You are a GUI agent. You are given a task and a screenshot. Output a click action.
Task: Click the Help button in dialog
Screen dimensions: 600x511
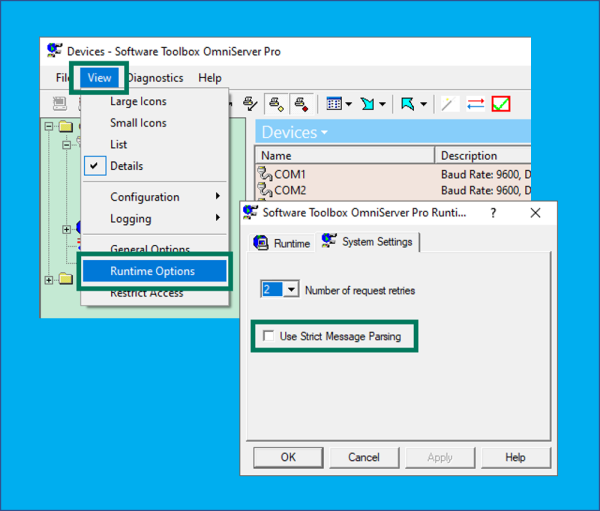(x=515, y=457)
